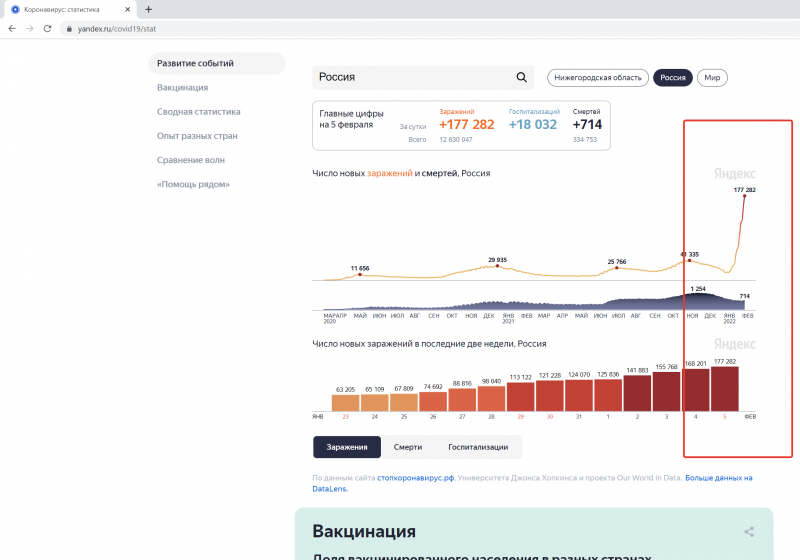Screen dimensions: 800x560
Task: Click the 1 254 deaths peak label
Action: coord(698,289)
